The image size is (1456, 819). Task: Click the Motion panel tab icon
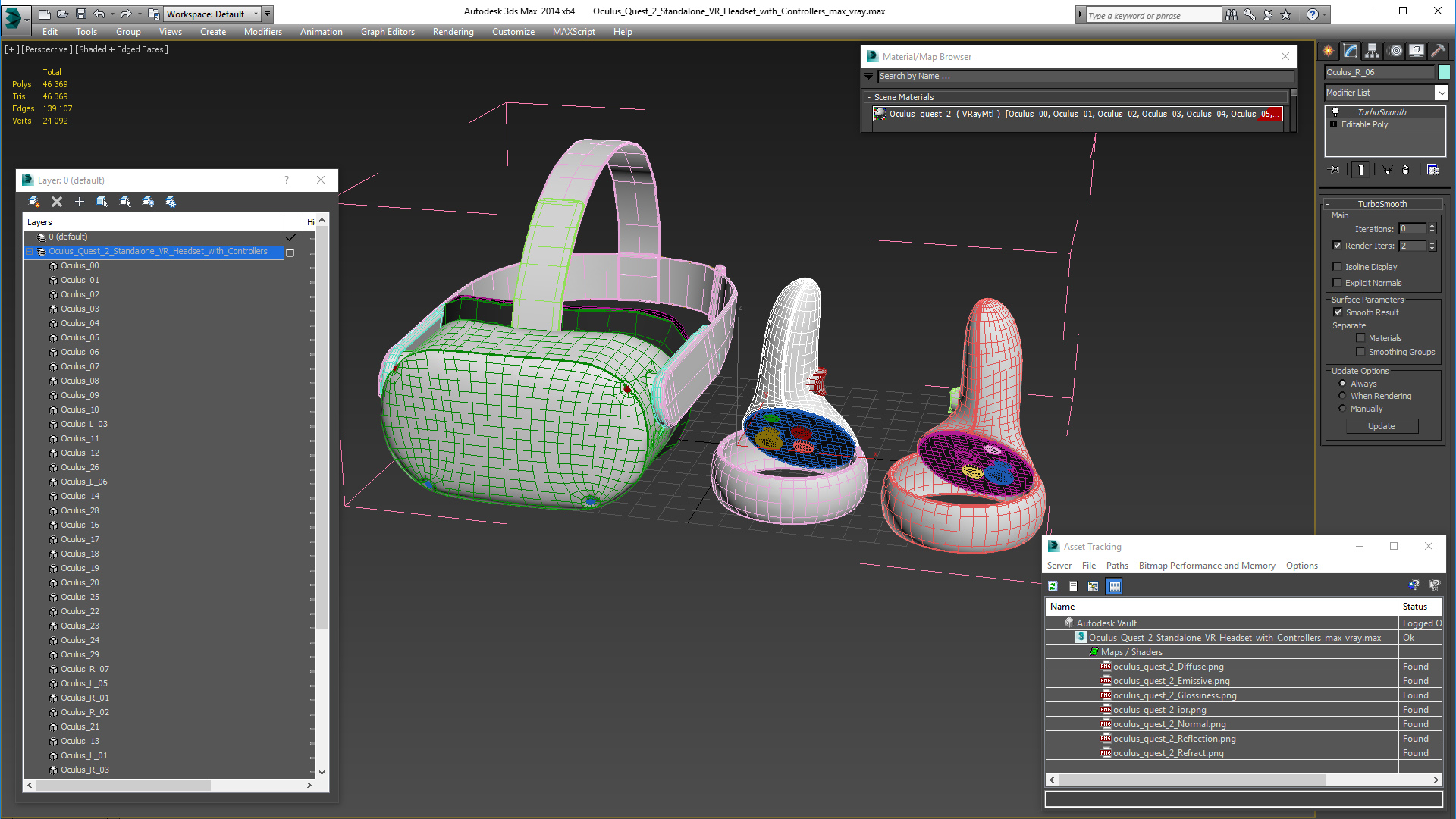pos(1395,51)
